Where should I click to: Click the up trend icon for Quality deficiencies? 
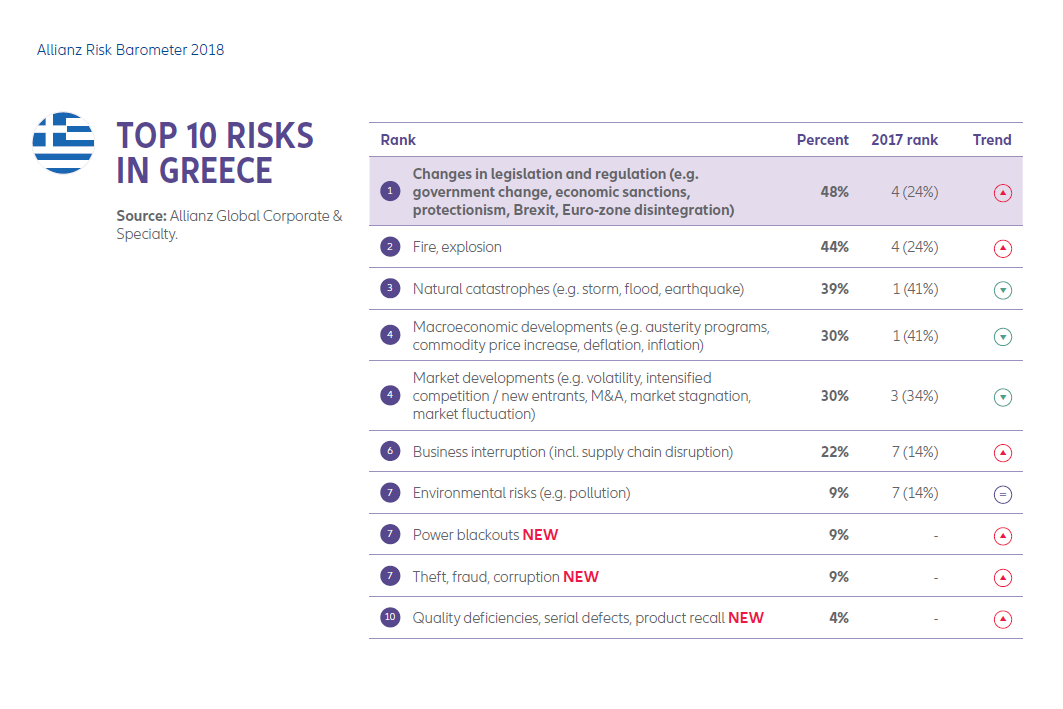pos(1003,619)
